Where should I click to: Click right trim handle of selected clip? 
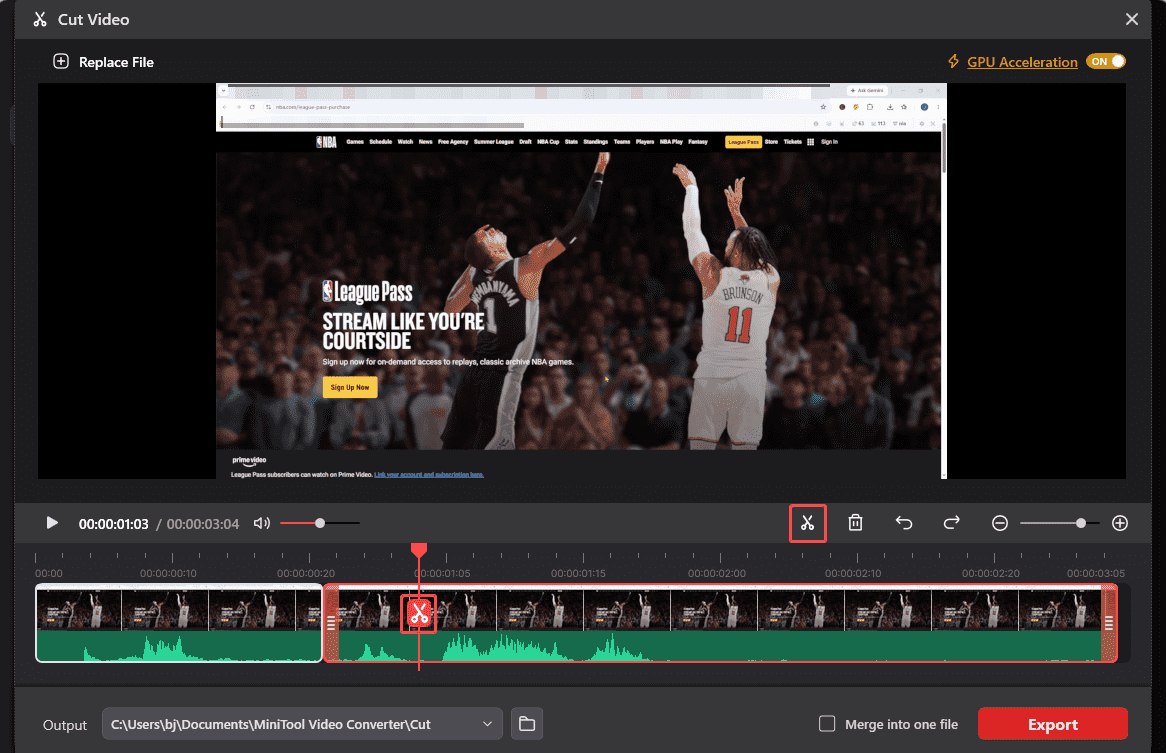point(1109,623)
